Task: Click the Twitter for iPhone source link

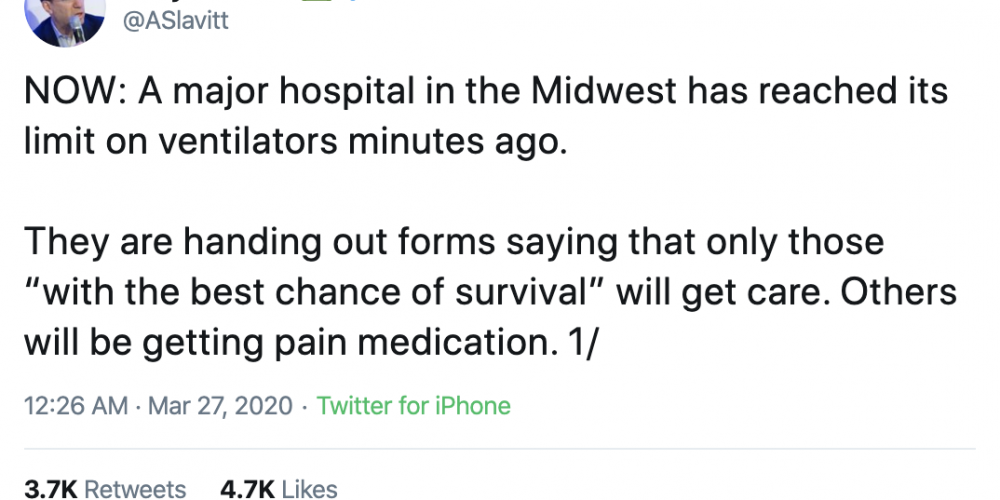Action: [413, 406]
